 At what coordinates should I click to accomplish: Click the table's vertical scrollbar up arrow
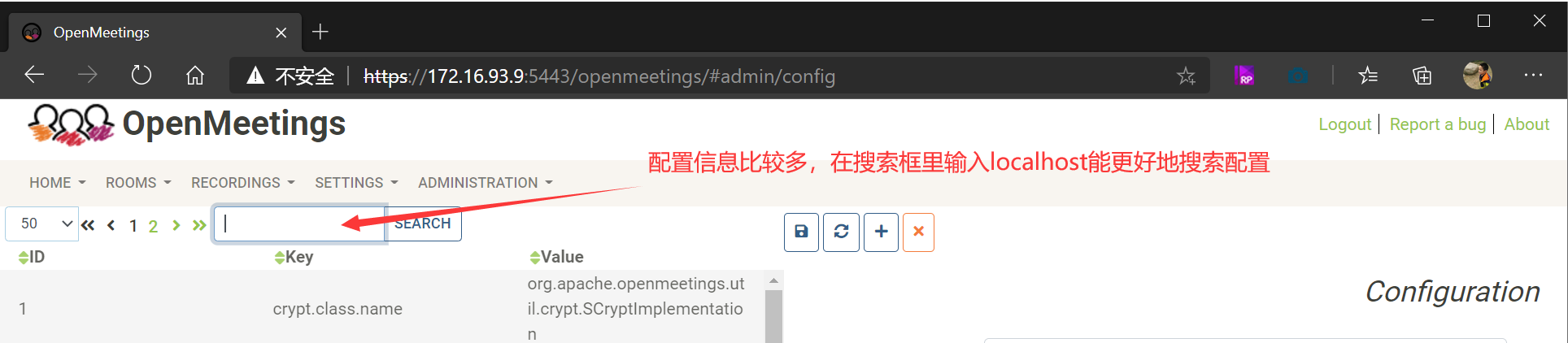pos(773,280)
